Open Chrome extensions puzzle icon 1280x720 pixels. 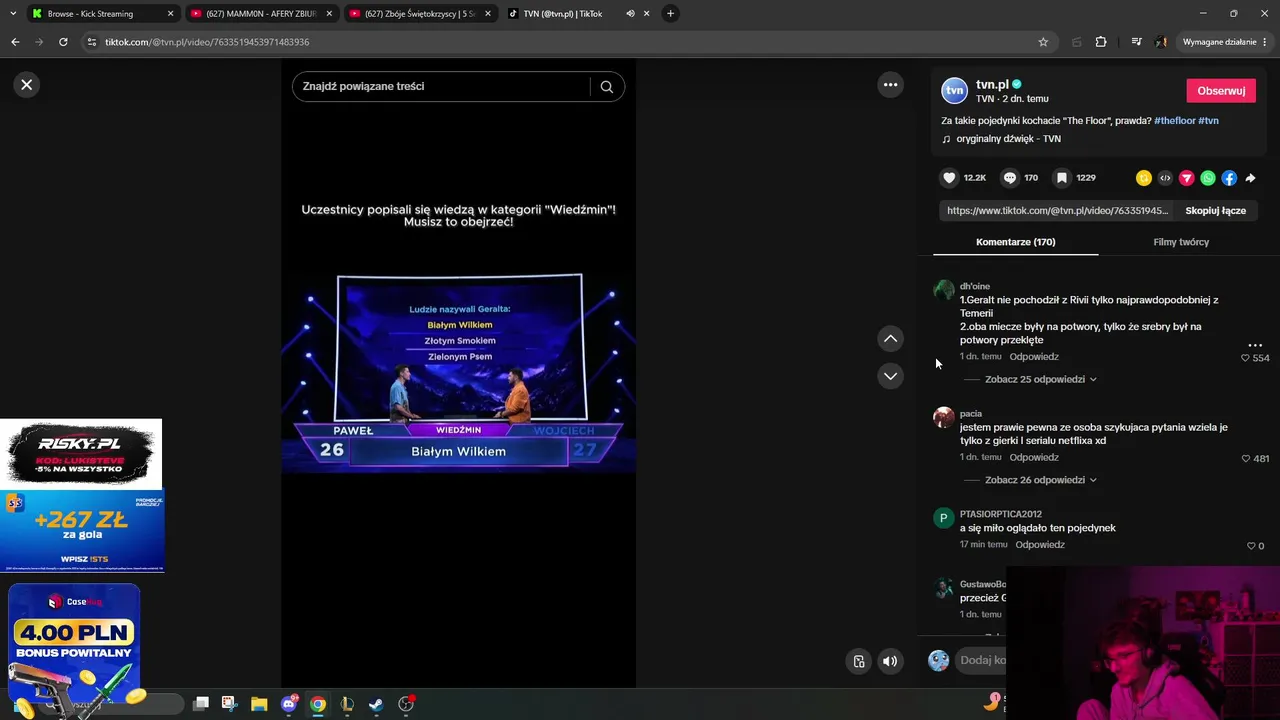point(1101,42)
